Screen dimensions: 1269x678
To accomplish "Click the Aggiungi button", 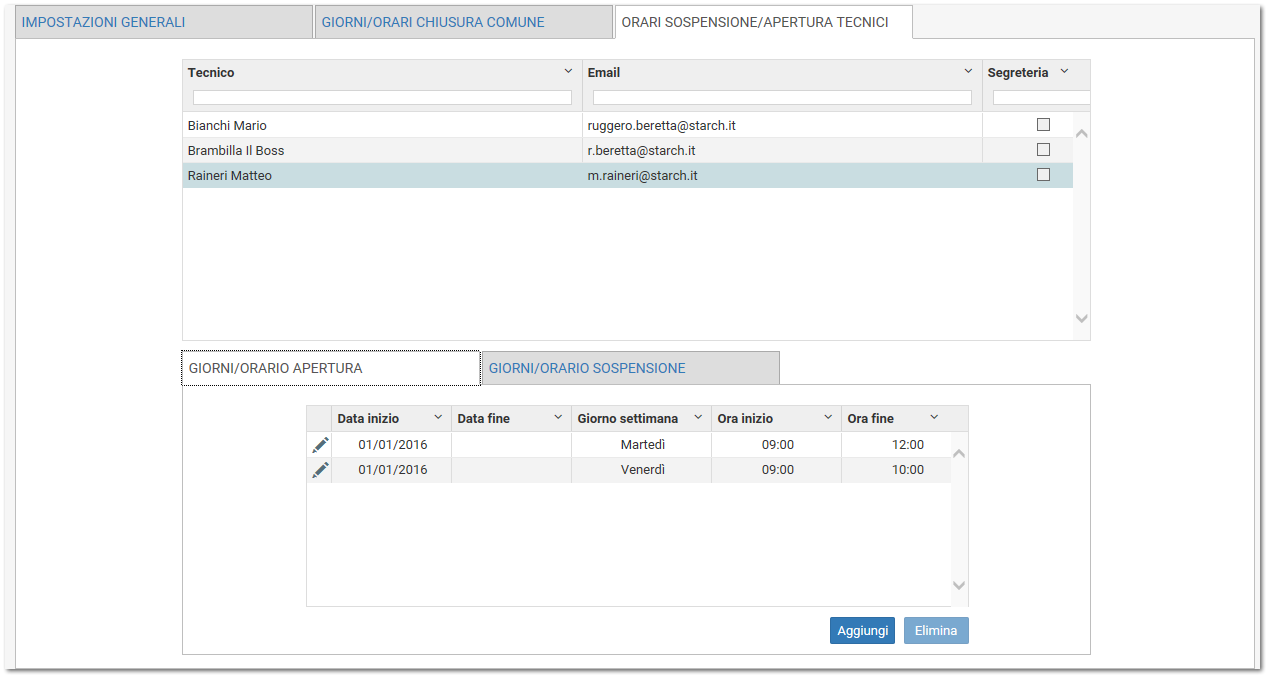I will pyautogui.click(x=862, y=631).
